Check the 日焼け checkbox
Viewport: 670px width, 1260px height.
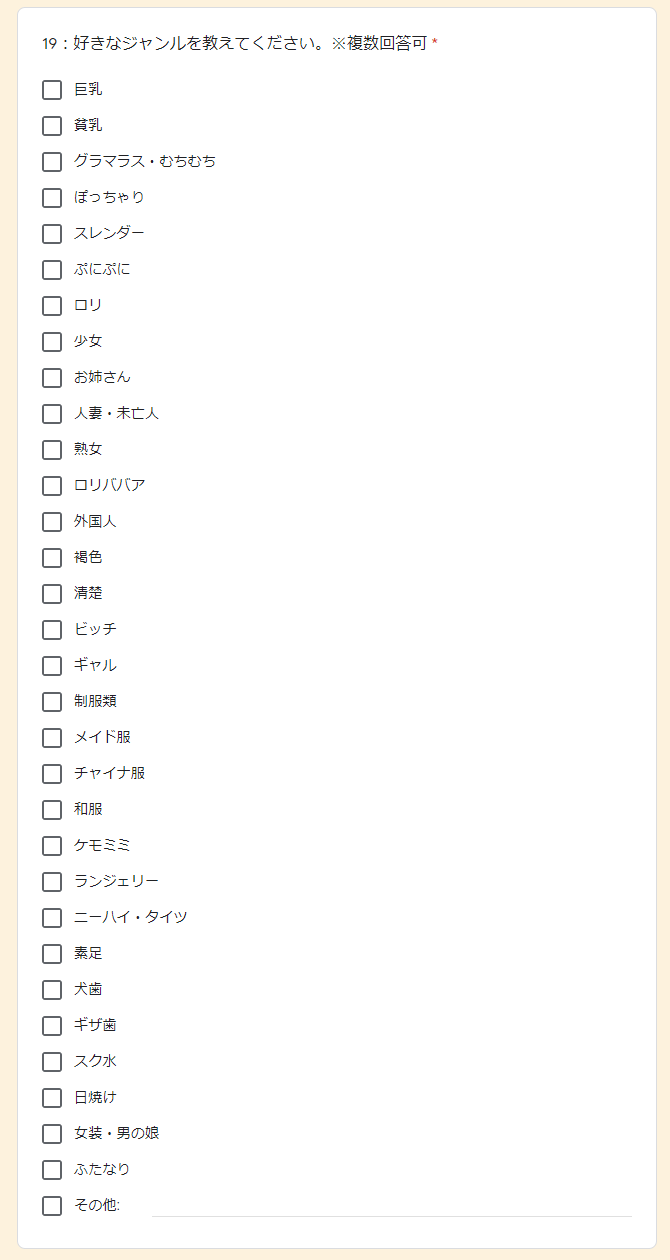52,1098
